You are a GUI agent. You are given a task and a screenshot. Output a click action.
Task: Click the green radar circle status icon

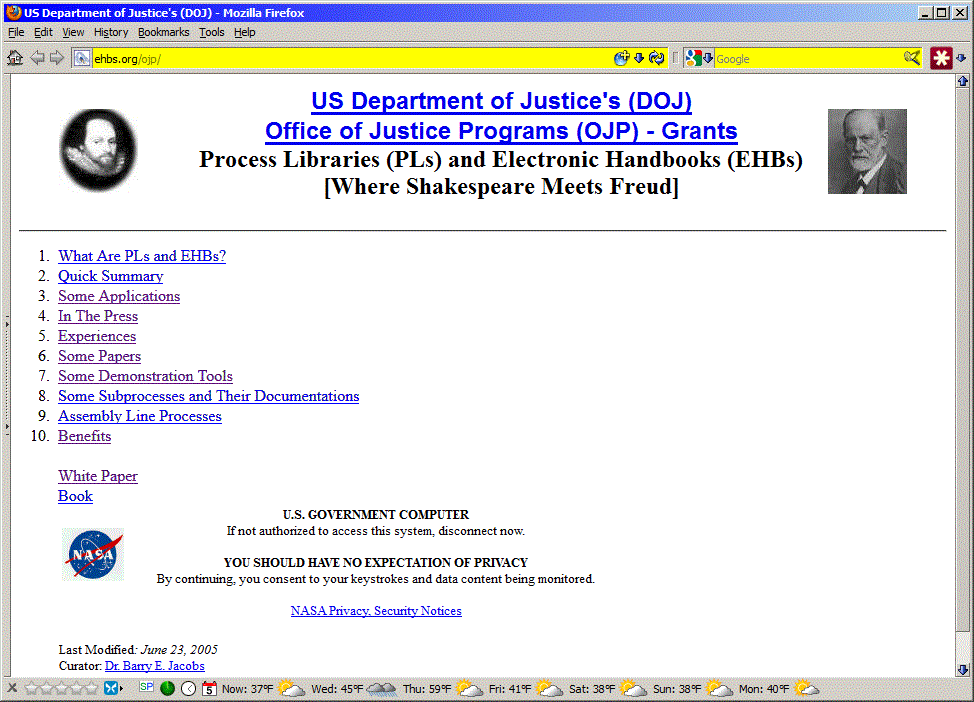167,688
